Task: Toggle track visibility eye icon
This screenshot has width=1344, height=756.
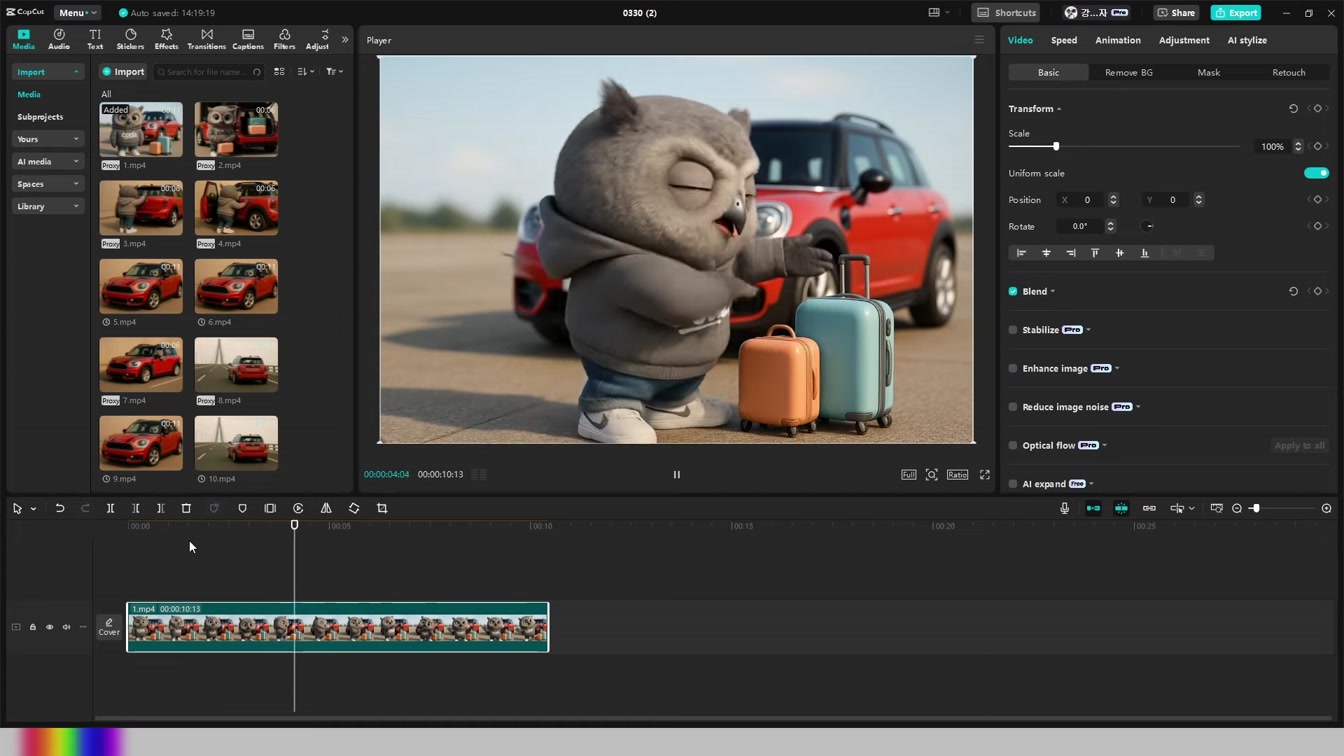Action: tap(49, 627)
